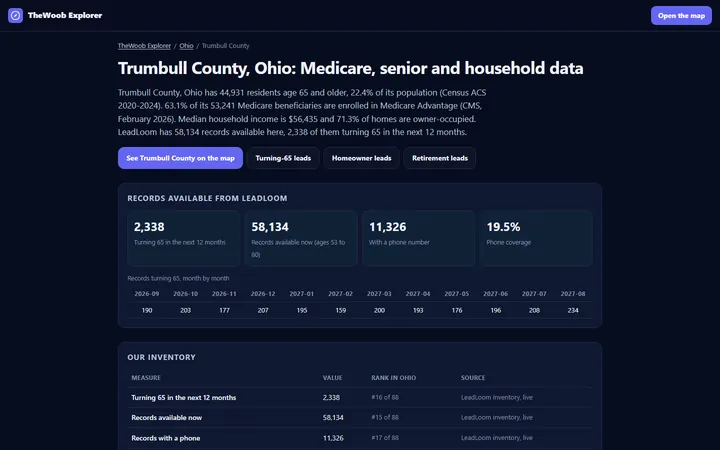
Task: Click the RECORDS AVAILABLE FROM LEADLOOM heading
Action: (207, 198)
